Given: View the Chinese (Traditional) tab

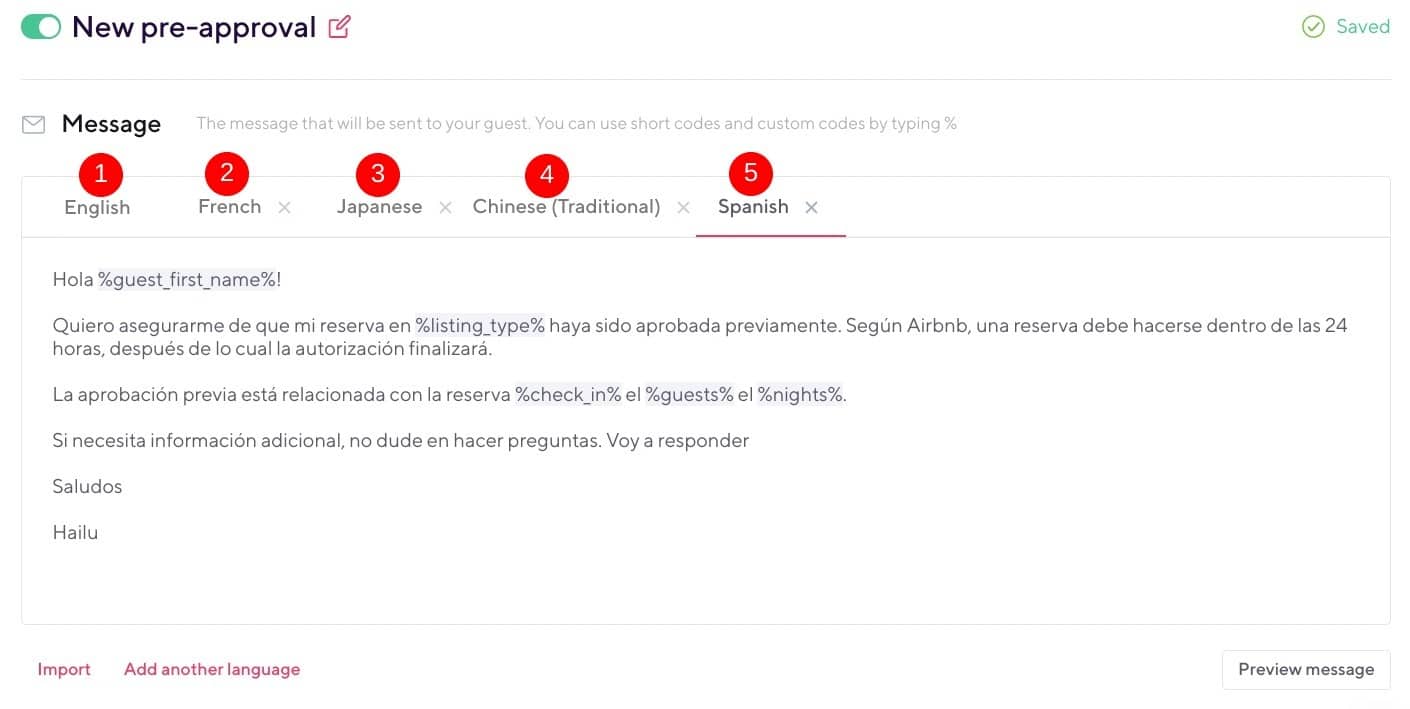Looking at the screenshot, I should 566,207.
